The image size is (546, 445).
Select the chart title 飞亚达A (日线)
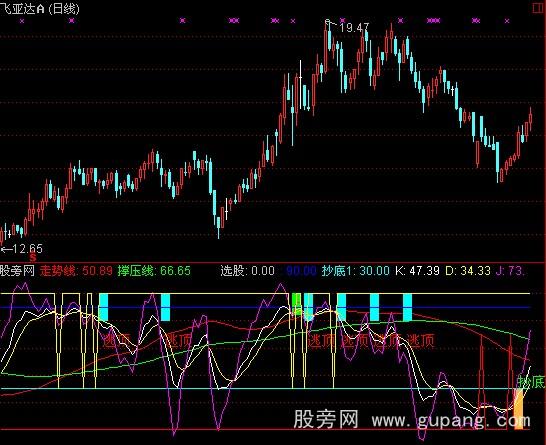(40, 8)
